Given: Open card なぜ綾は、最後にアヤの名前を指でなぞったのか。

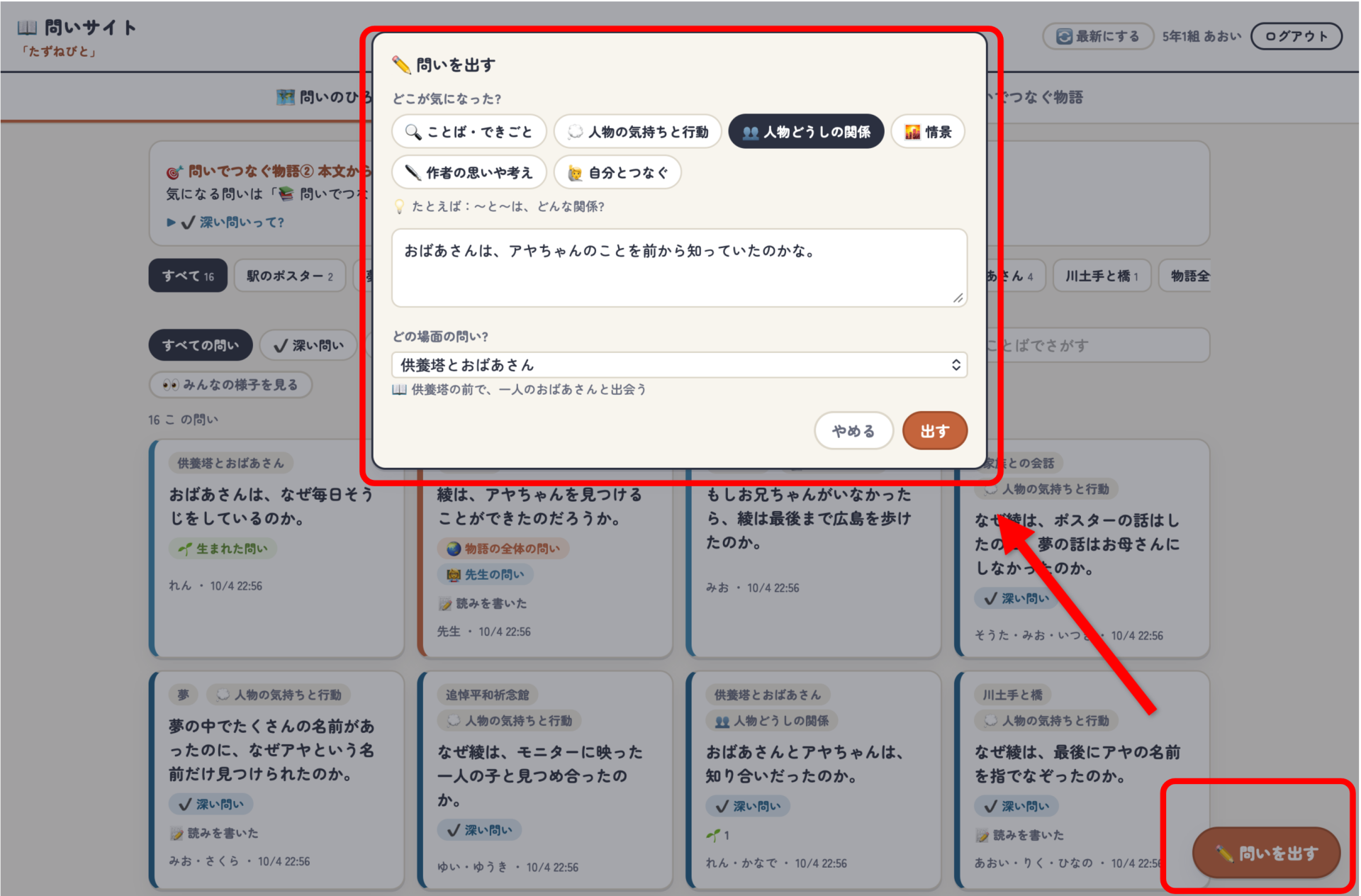Looking at the screenshot, I should point(1082,779).
